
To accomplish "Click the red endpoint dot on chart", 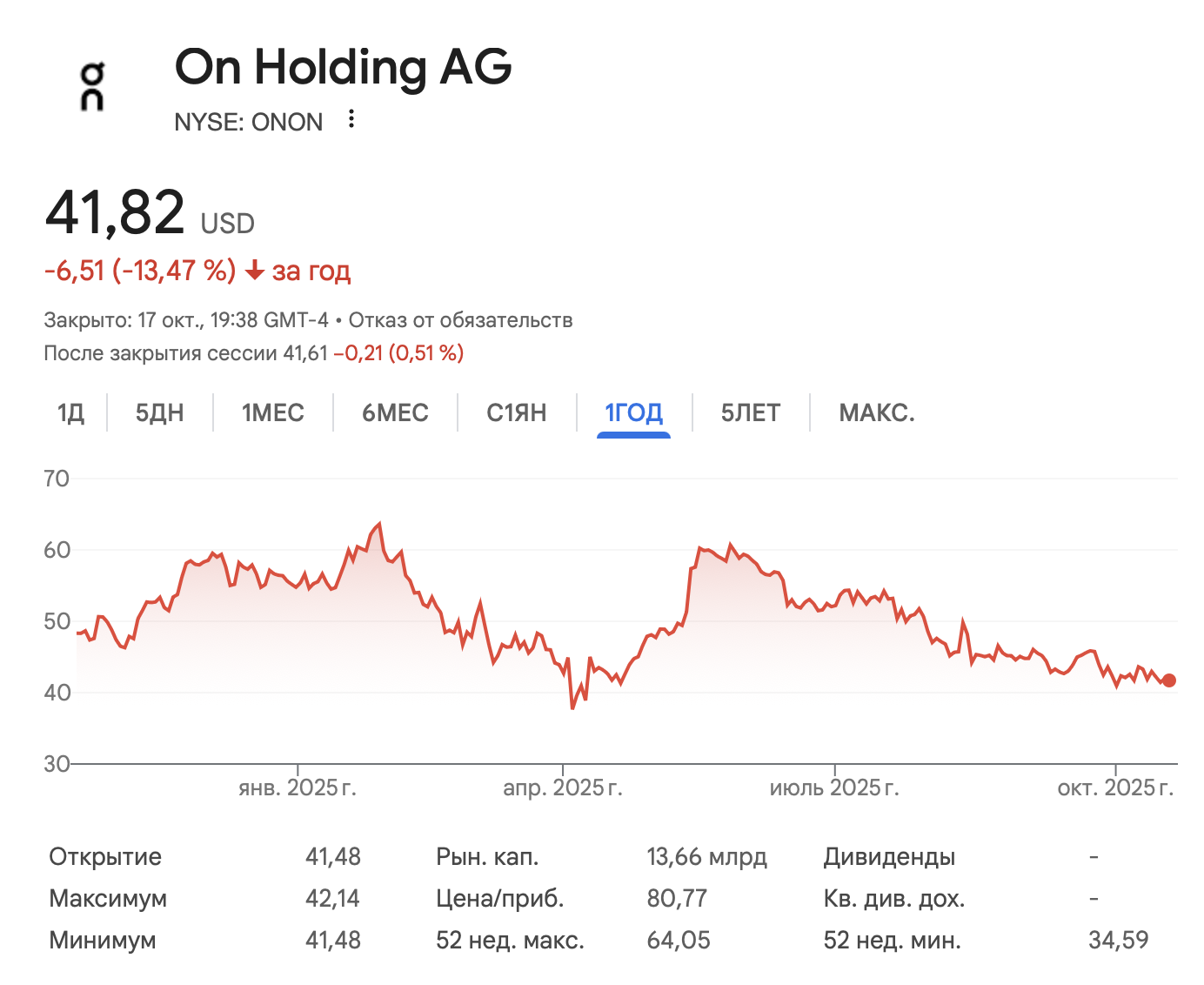I will pyautogui.click(x=1168, y=680).
